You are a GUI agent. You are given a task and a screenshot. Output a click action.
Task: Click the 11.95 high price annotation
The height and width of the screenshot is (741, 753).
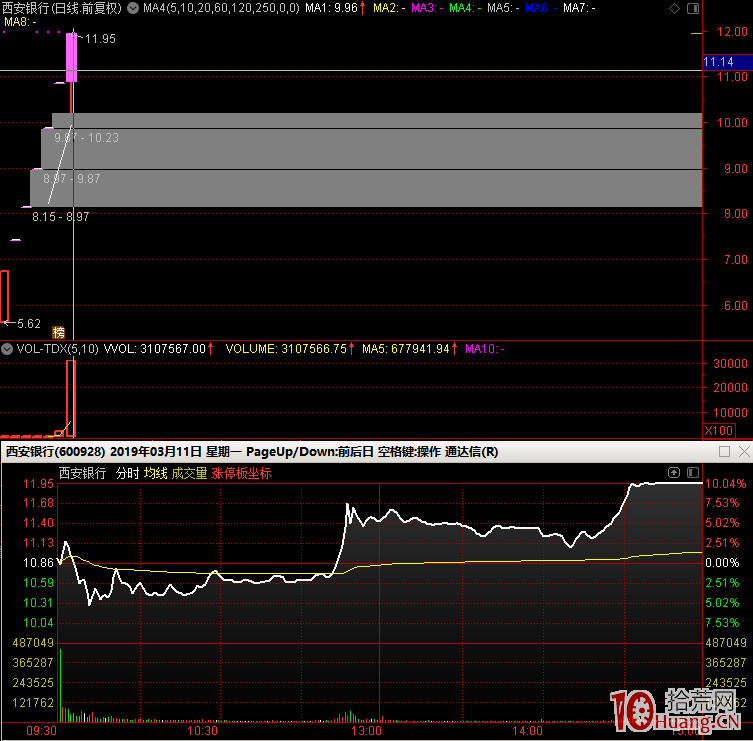pyautogui.click(x=100, y=39)
